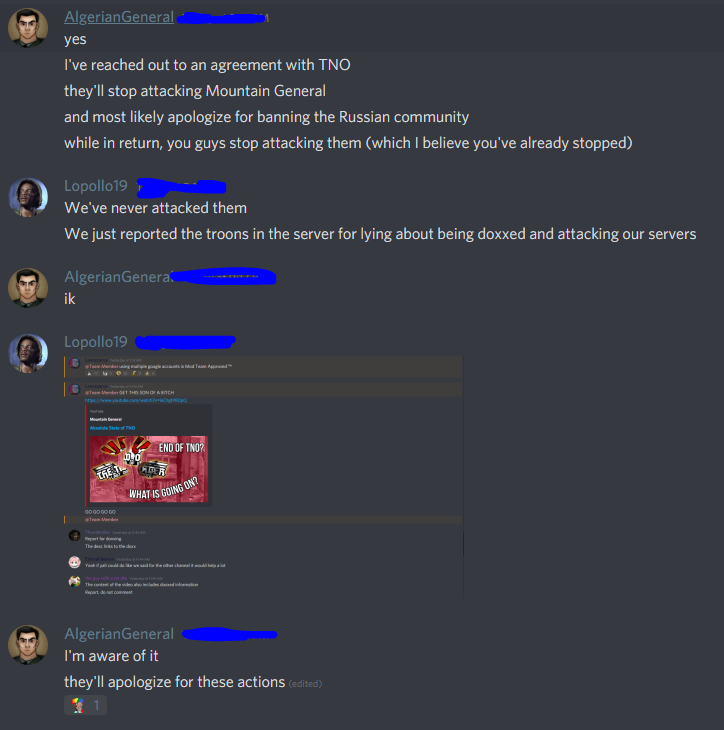The height and width of the screenshot is (730, 724).
Task: Click the "they'll apologize for these actions" message
Action: click(x=174, y=682)
